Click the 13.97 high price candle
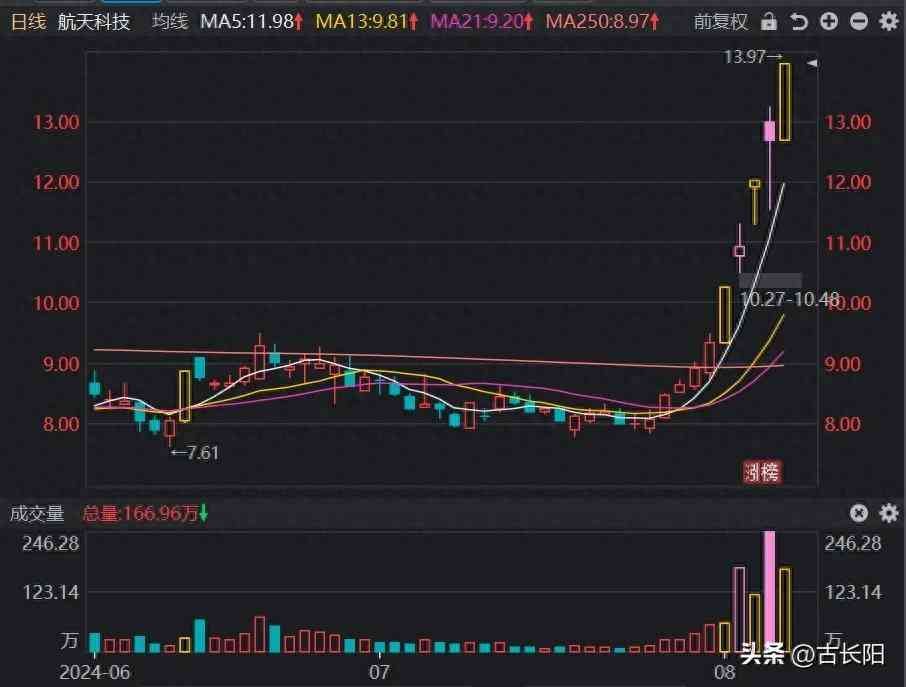 coord(785,100)
